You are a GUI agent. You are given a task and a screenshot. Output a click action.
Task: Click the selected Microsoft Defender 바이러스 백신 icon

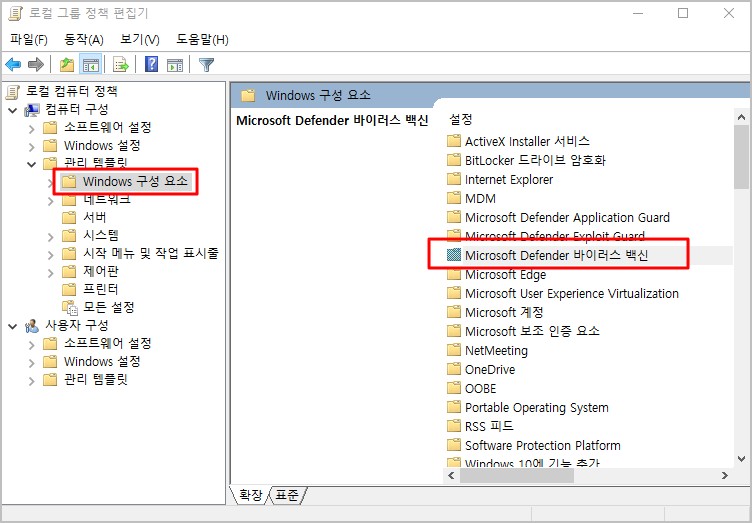coord(454,255)
